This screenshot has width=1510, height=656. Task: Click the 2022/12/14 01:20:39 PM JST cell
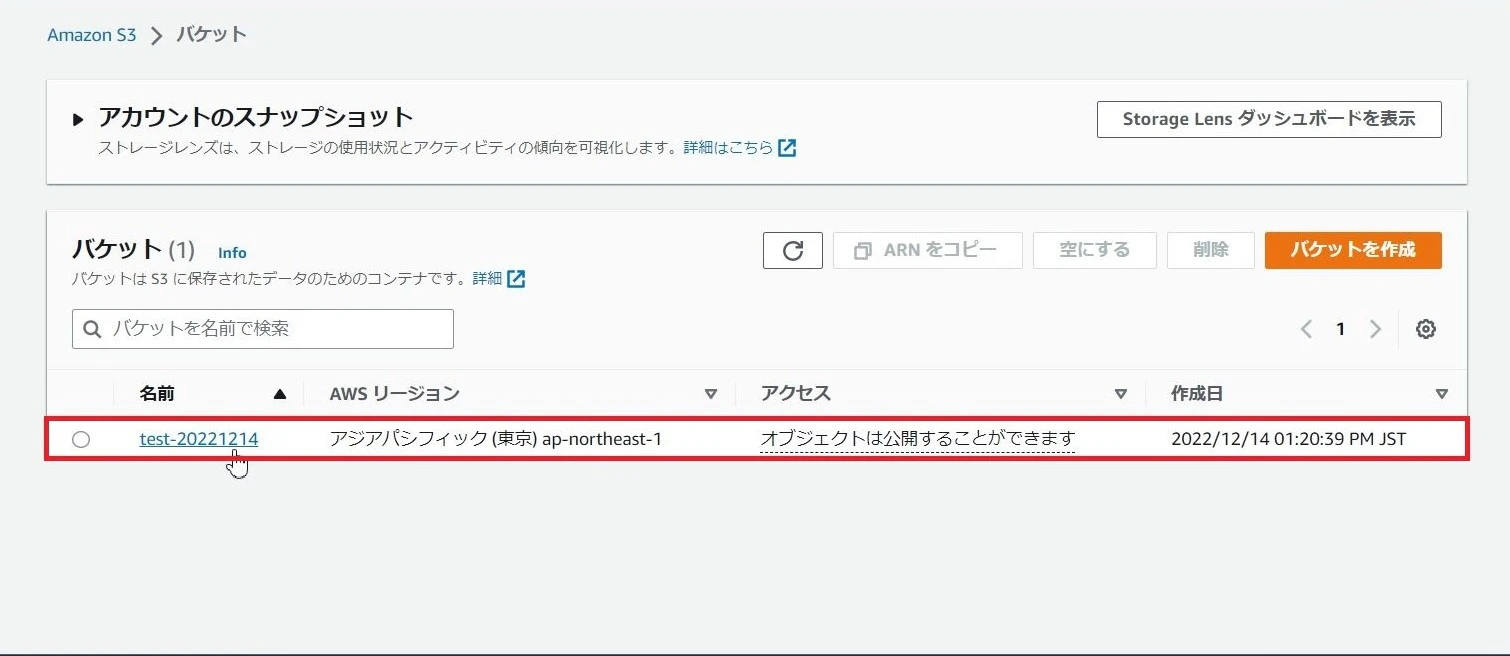point(1288,439)
